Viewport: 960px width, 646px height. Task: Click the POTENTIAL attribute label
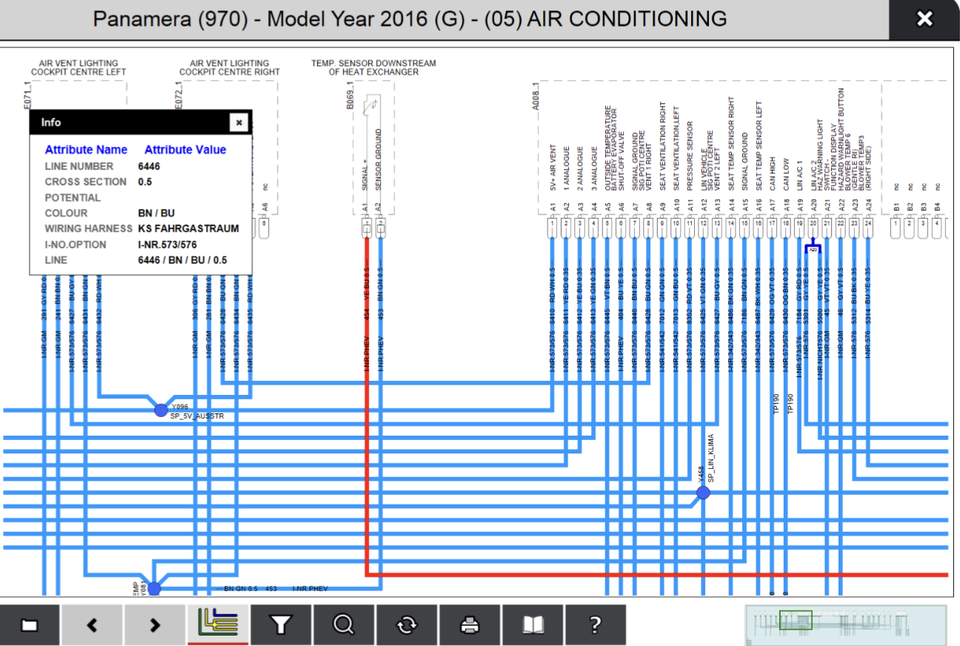72,198
